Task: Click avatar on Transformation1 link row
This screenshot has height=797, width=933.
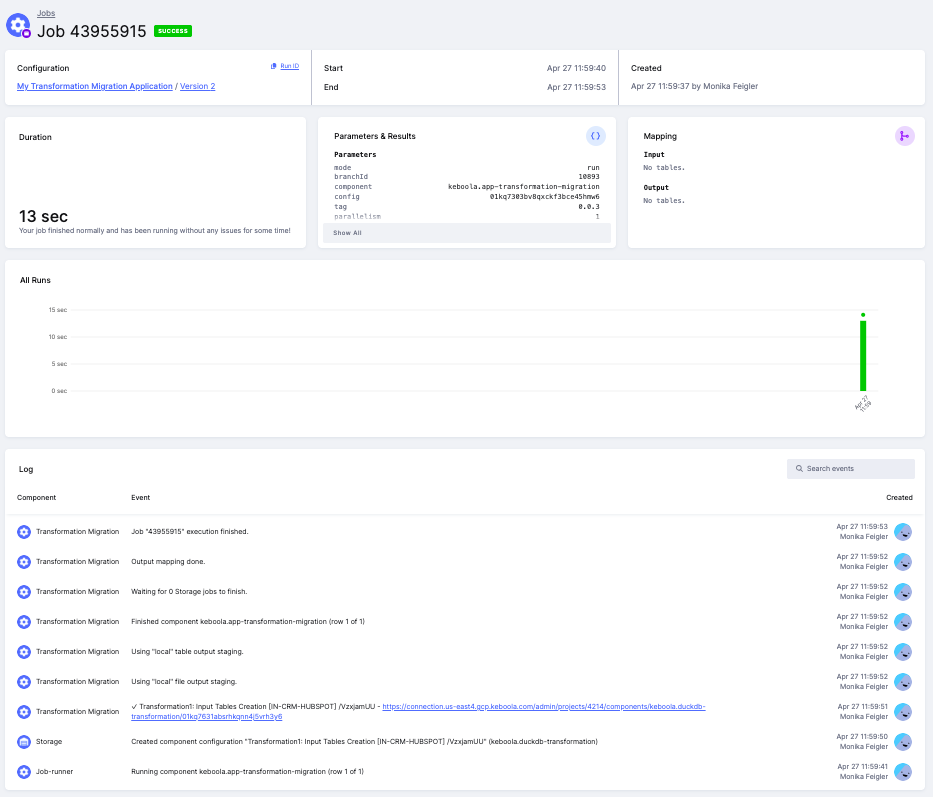Action: coord(903,711)
